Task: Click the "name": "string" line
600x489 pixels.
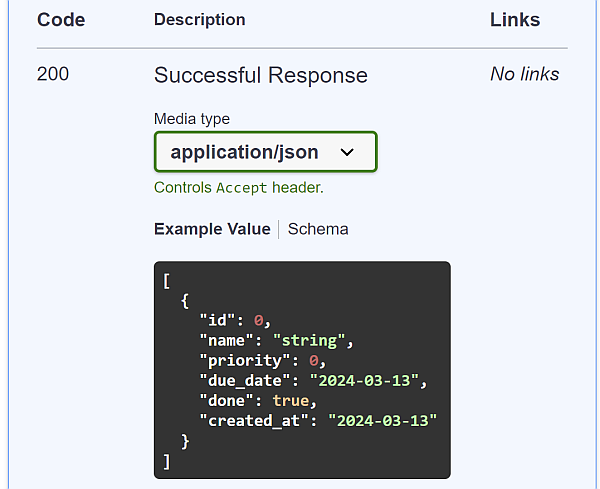Action: (x=276, y=341)
